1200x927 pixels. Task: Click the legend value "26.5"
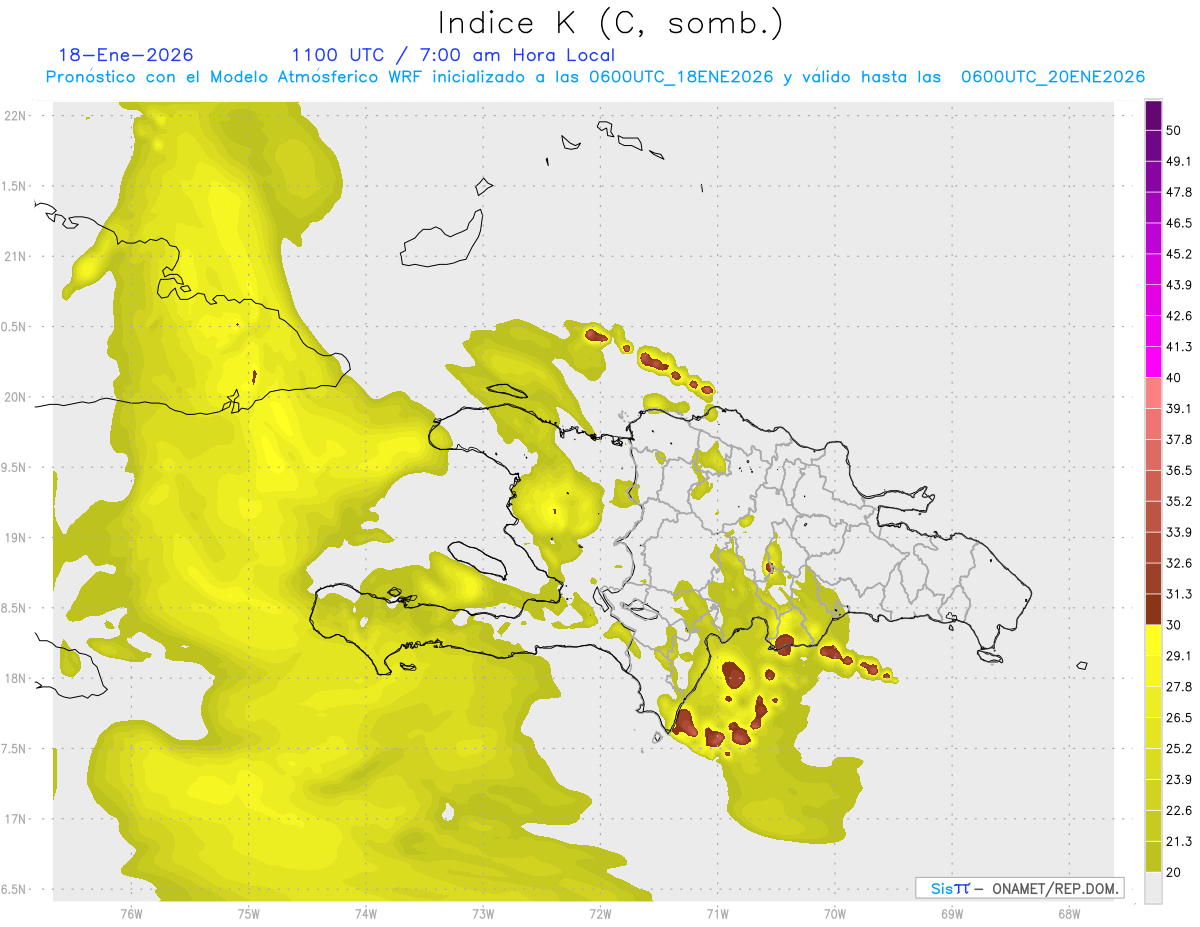click(1179, 718)
